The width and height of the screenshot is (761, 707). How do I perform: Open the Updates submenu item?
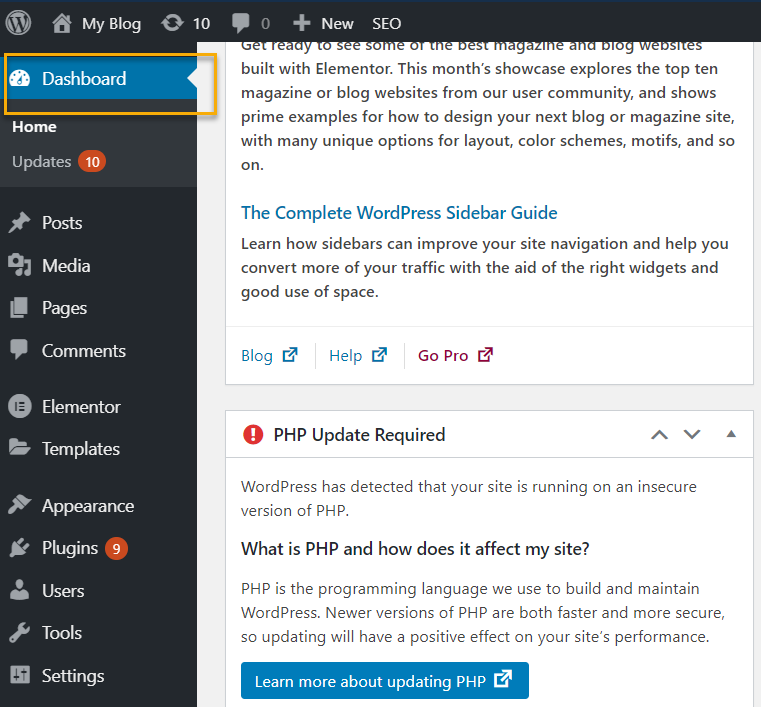(42, 162)
